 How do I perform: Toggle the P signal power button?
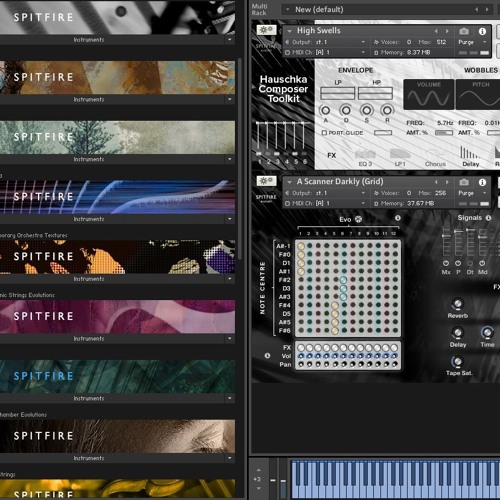tap(458, 263)
